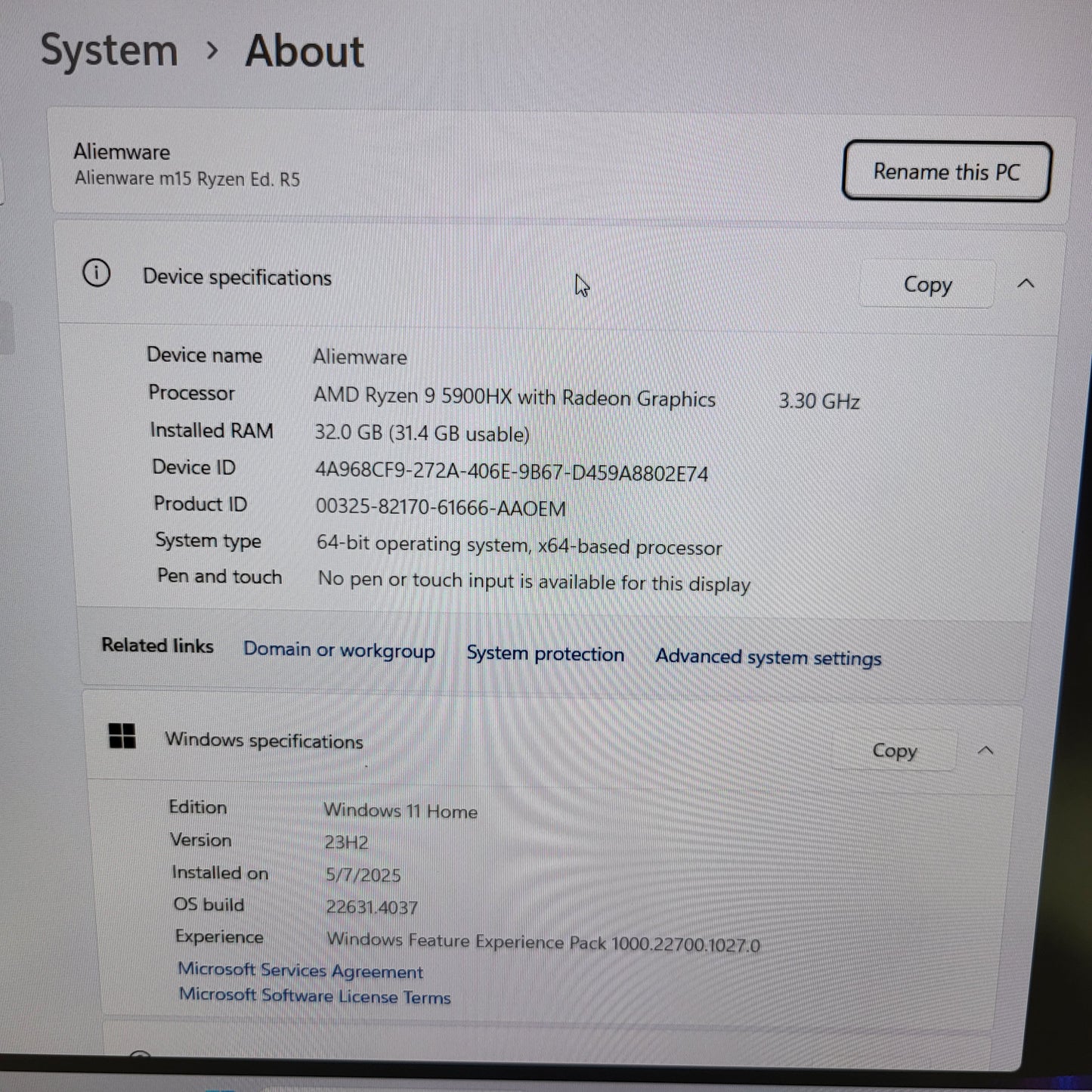The image size is (1092, 1092).
Task: Click Rename this PC button
Action: point(946,172)
